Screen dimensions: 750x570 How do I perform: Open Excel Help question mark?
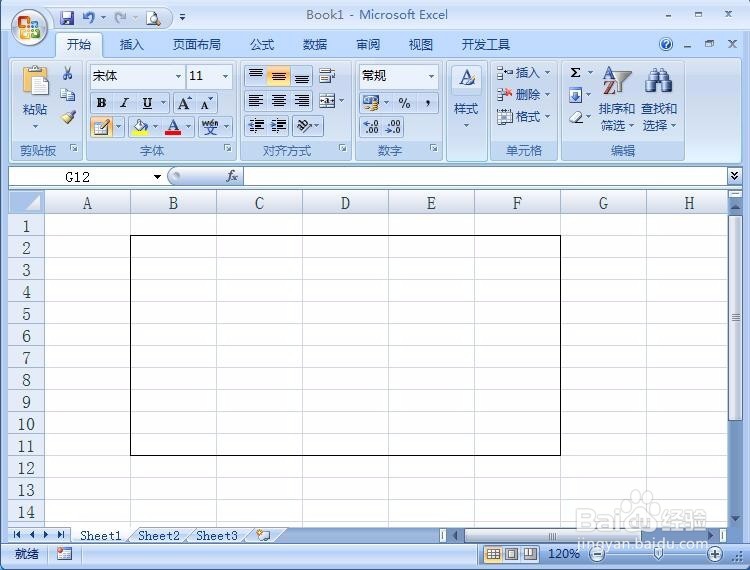coord(666,44)
